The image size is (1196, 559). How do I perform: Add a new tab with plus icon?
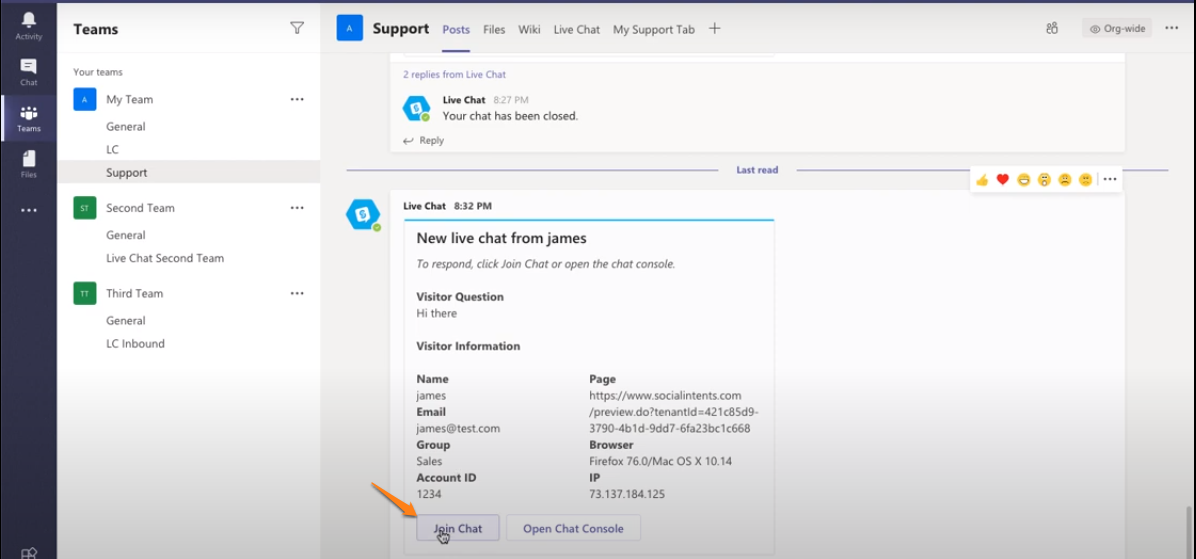(x=714, y=28)
